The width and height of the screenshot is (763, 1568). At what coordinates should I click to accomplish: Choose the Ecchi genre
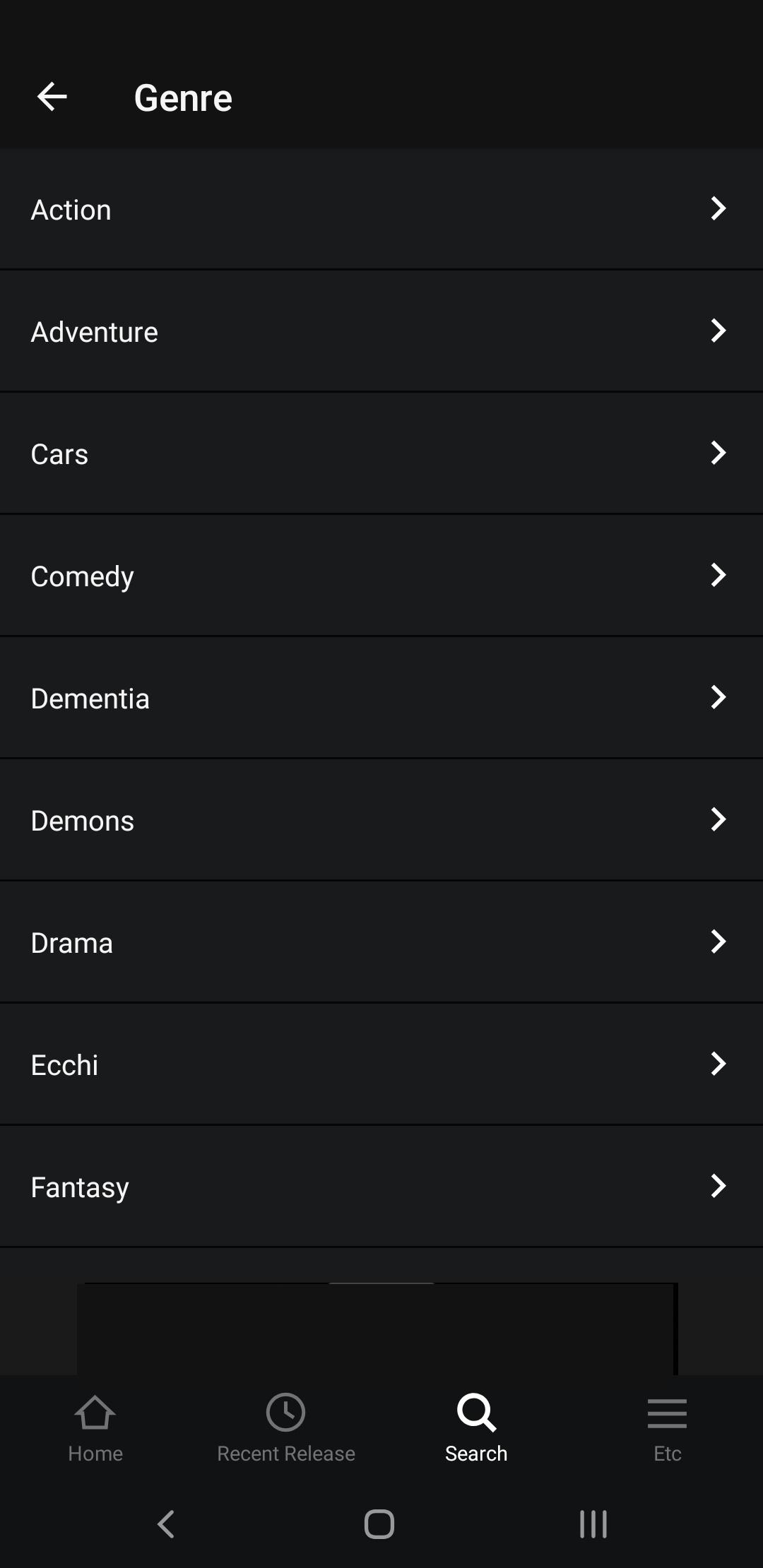coord(381,1064)
